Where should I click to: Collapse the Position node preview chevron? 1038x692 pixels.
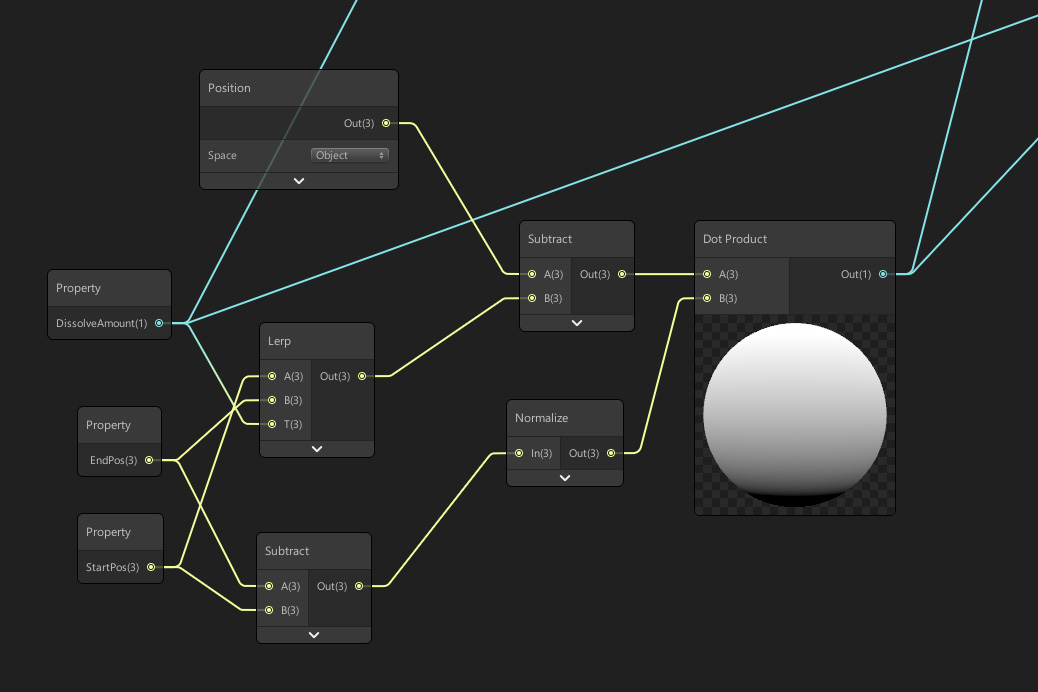click(x=299, y=181)
